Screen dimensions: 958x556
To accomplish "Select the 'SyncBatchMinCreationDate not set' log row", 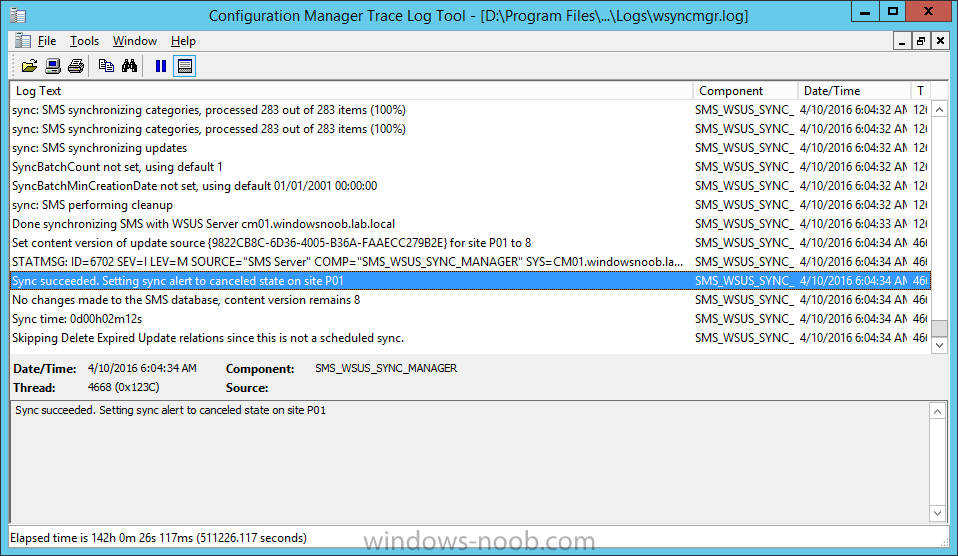I will pyautogui.click(x=470, y=186).
